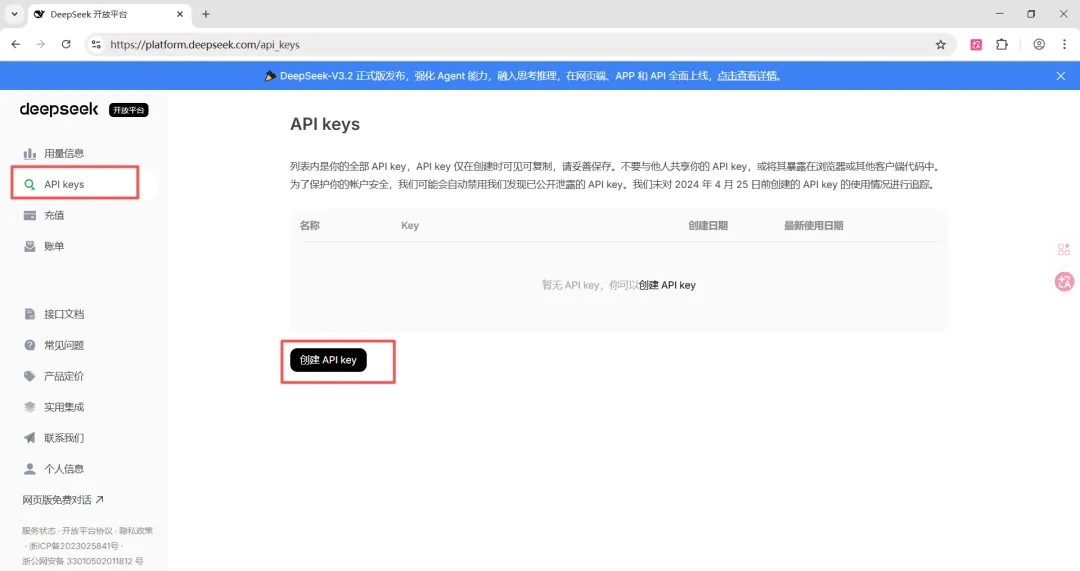Click the person icon beside 个人信息
Viewport: 1080px width, 571px height.
click(30, 469)
